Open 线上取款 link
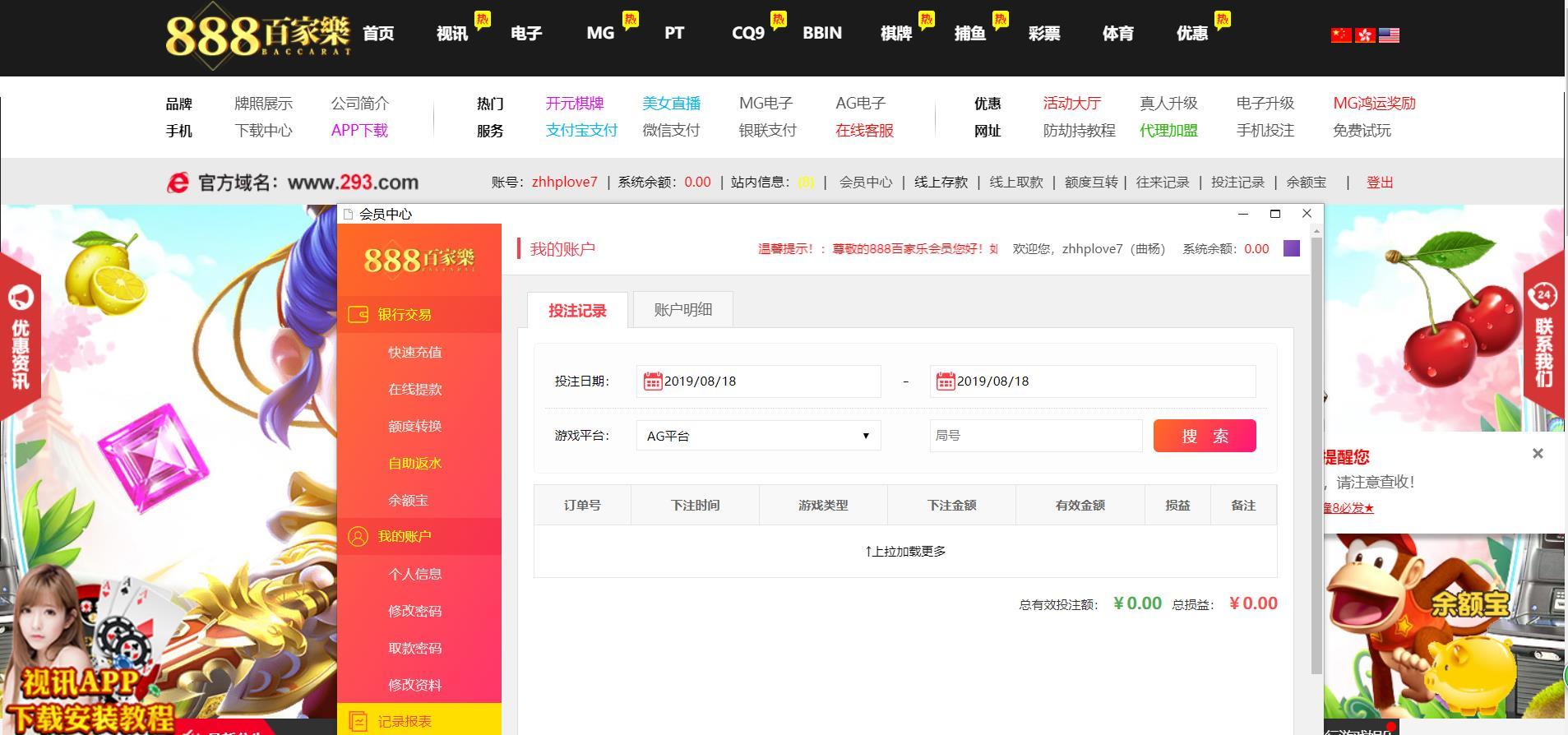This screenshot has width=1568, height=735. tap(1016, 183)
